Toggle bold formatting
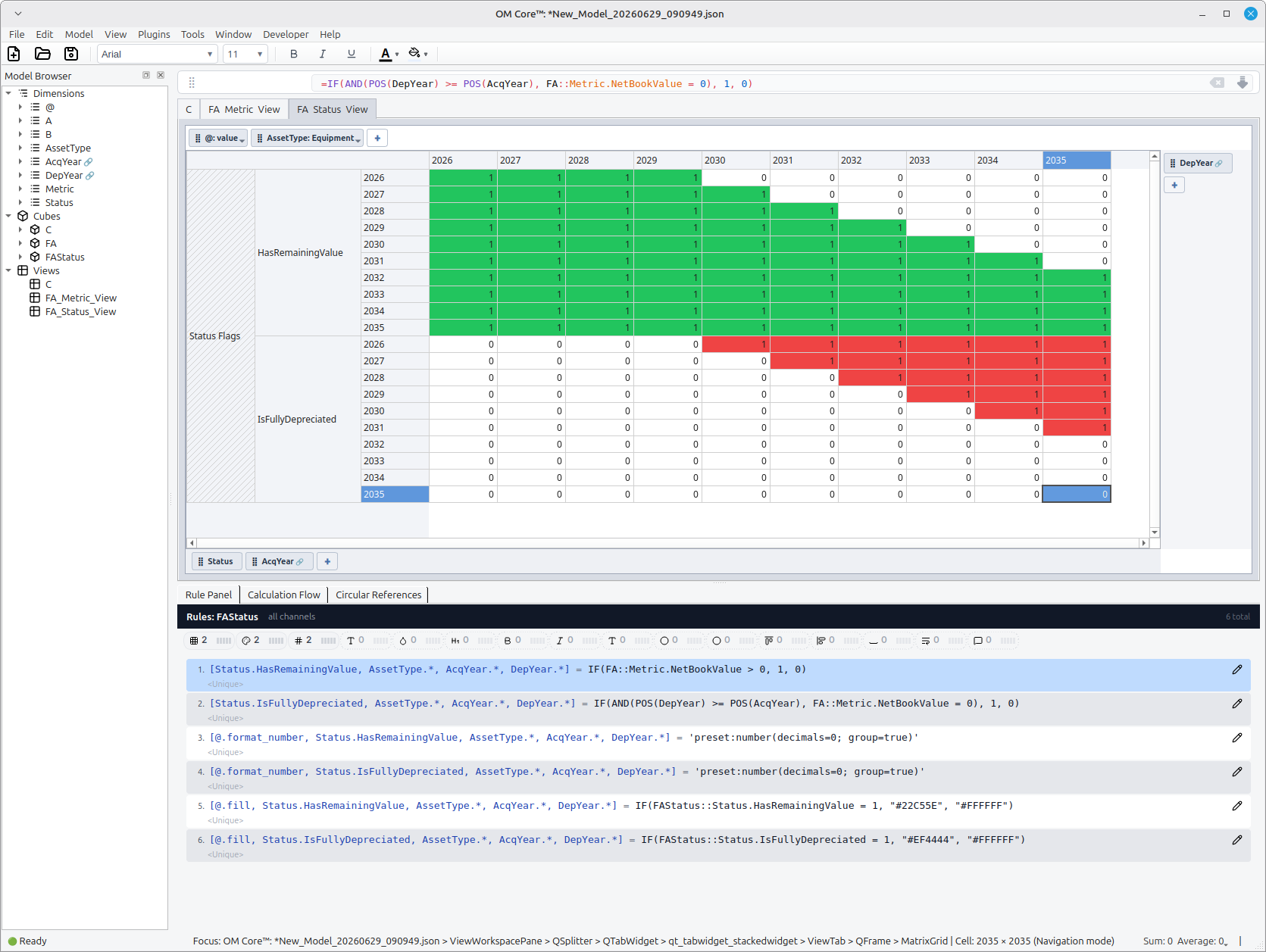The image size is (1266, 952). tap(294, 54)
